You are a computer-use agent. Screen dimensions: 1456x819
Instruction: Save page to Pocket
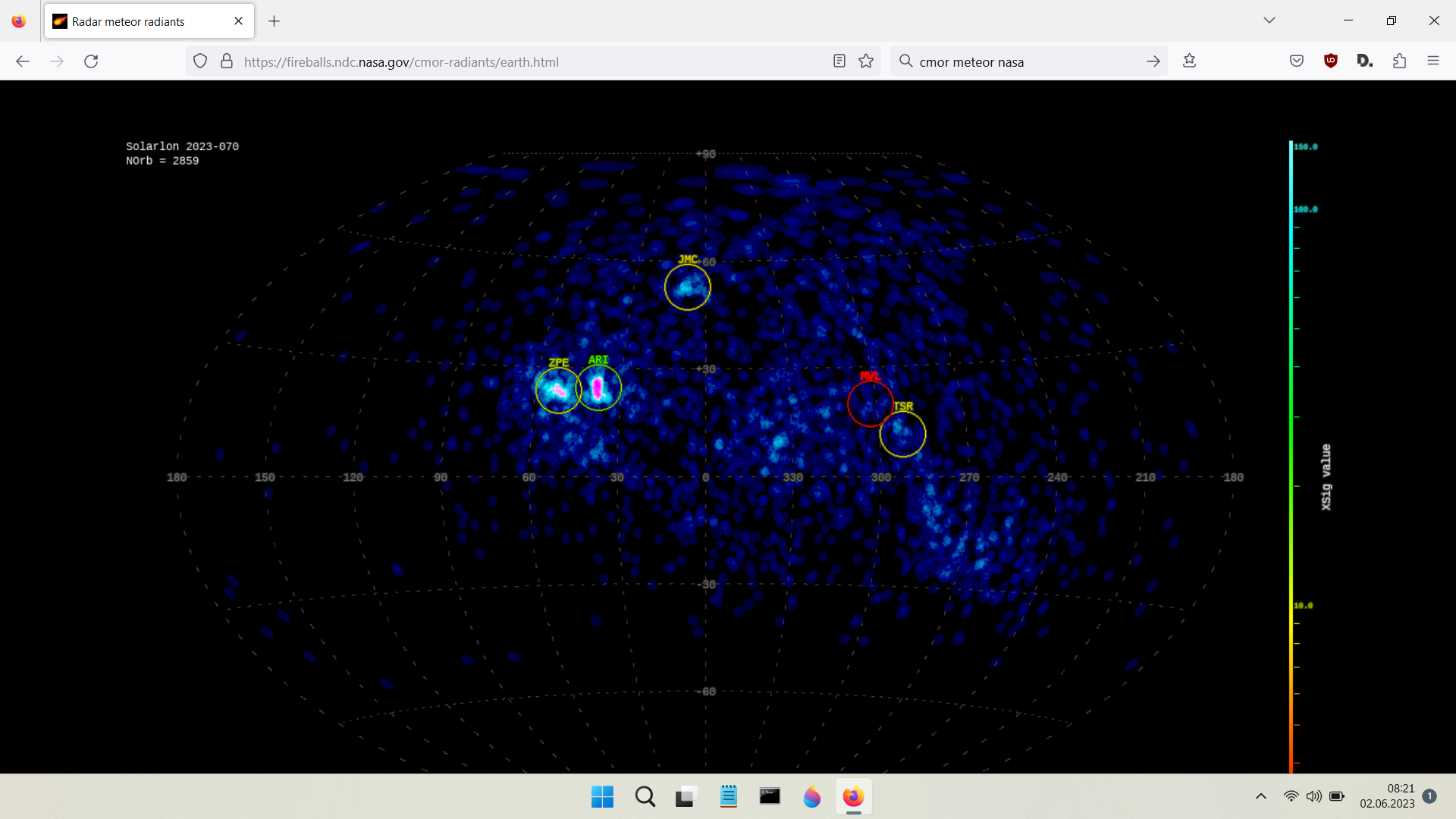click(1297, 61)
